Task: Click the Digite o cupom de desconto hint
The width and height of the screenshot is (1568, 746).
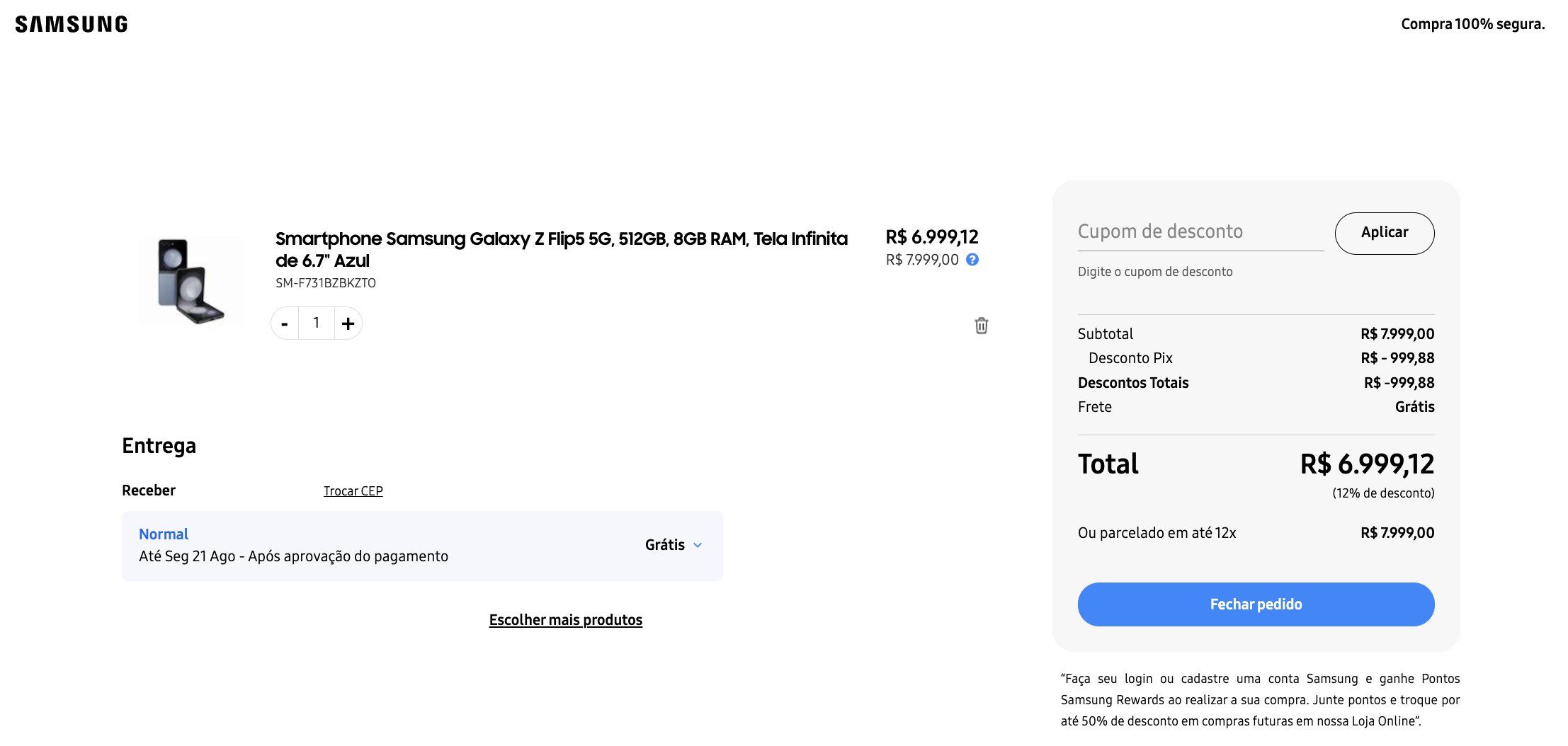Action: point(1155,272)
